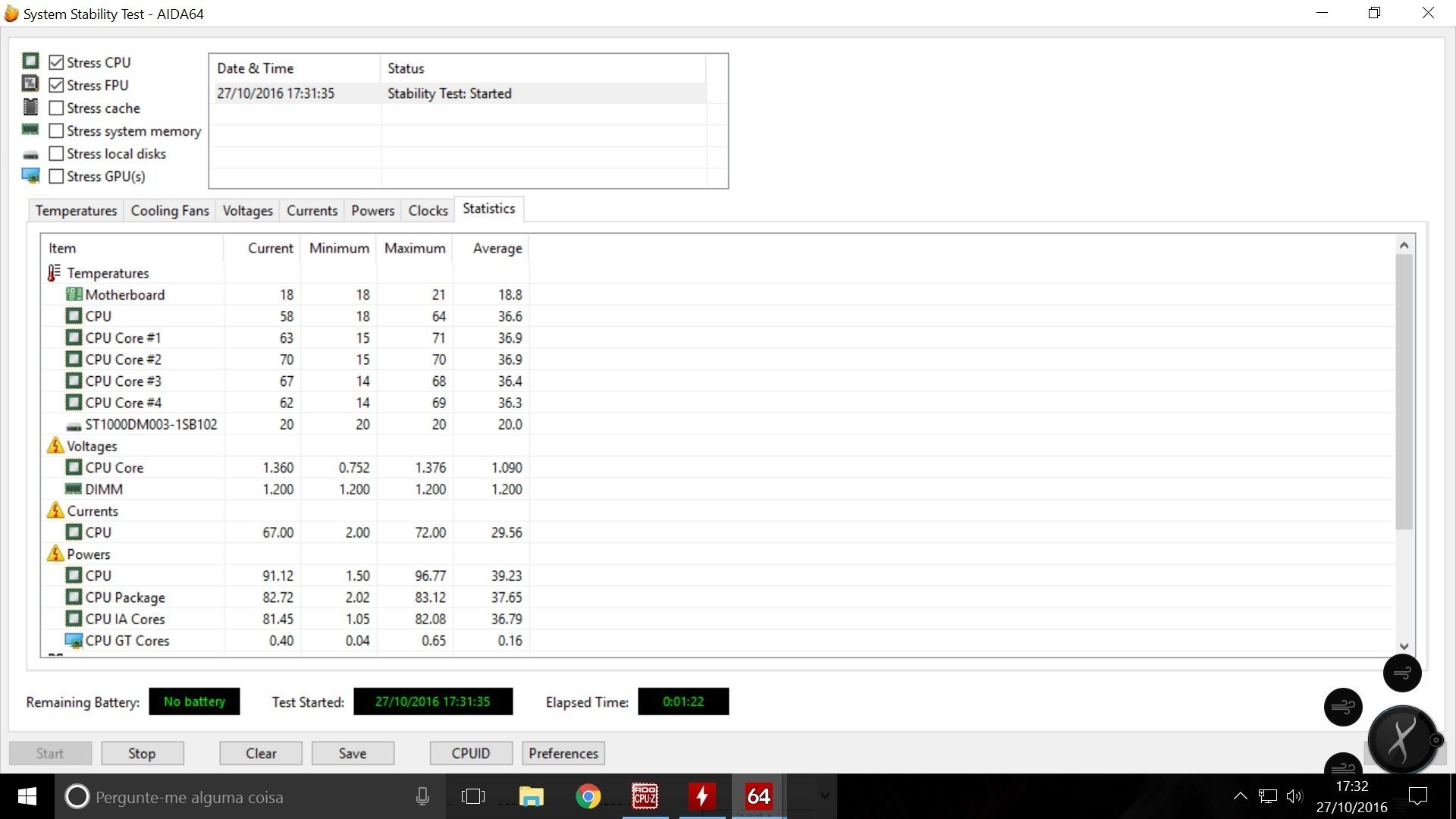1456x819 pixels.
Task: Open ROG CPU-Z from the taskbar
Action: [645, 796]
